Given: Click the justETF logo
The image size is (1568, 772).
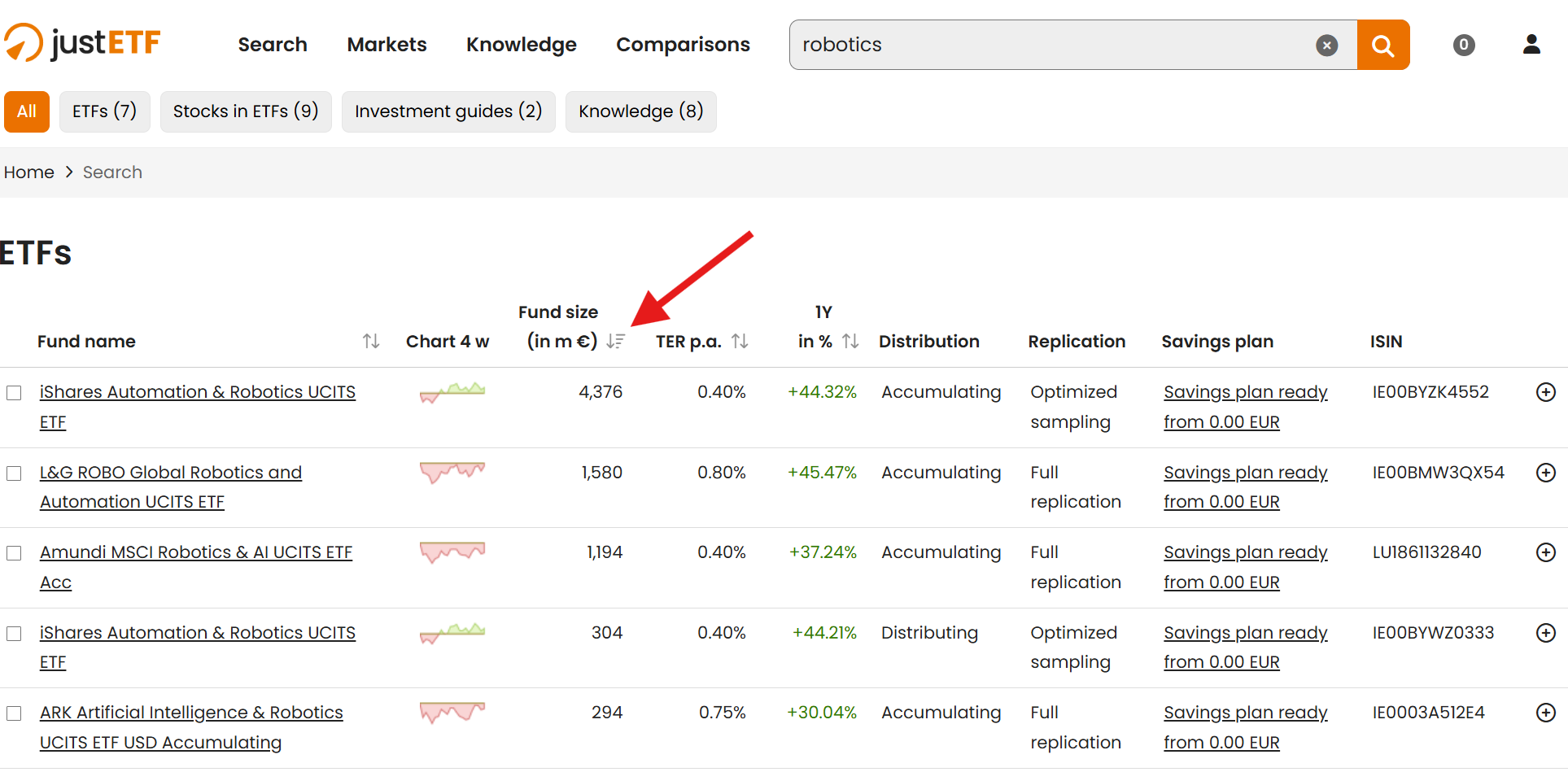Looking at the screenshot, I should pyautogui.click(x=82, y=42).
